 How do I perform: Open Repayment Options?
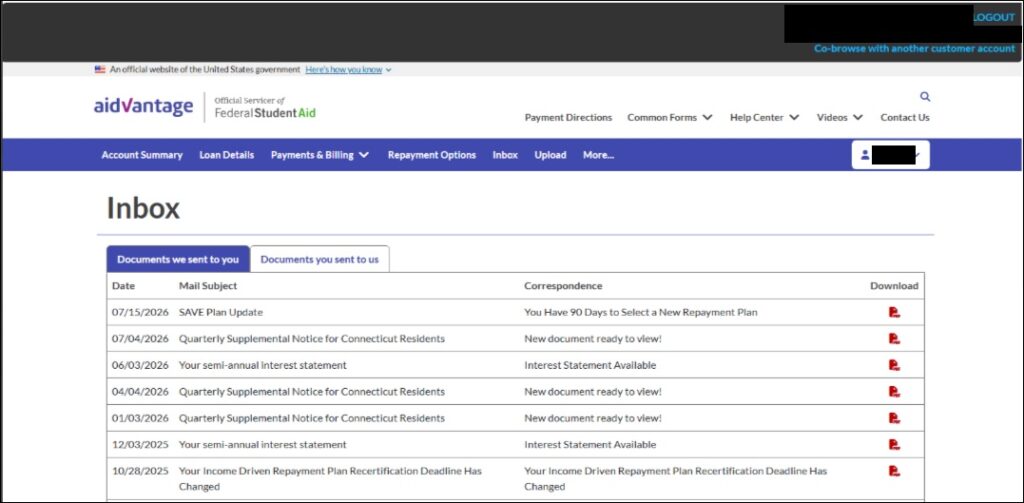click(x=432, y=155)
